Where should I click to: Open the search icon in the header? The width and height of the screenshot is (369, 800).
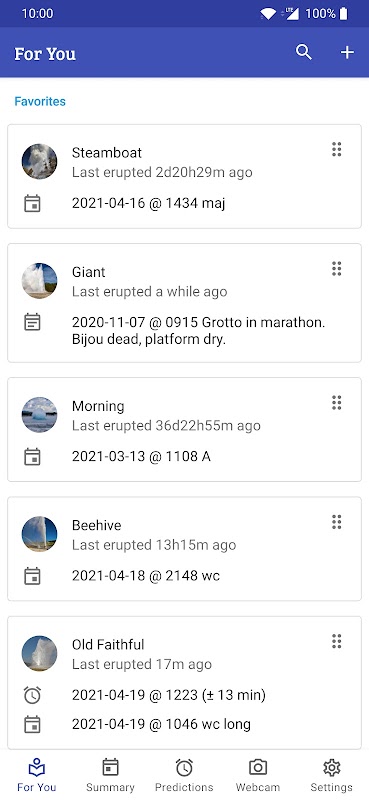click(x=304, y=52)
